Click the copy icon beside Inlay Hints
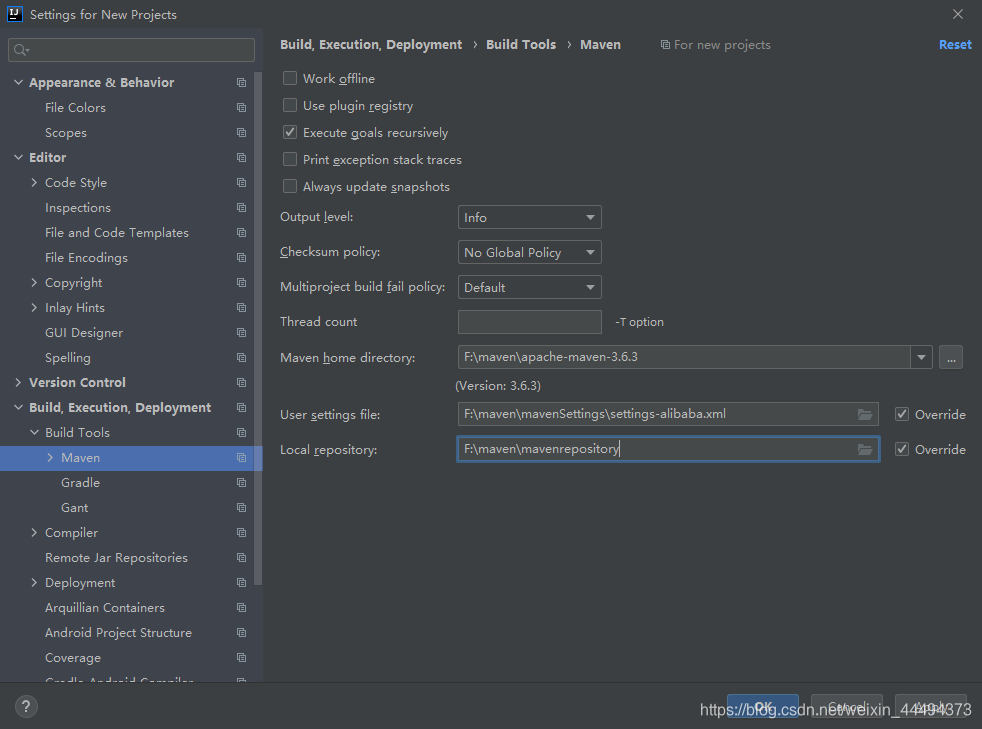Viewport: 982px width, 729px height. click(x=241, y=308)
